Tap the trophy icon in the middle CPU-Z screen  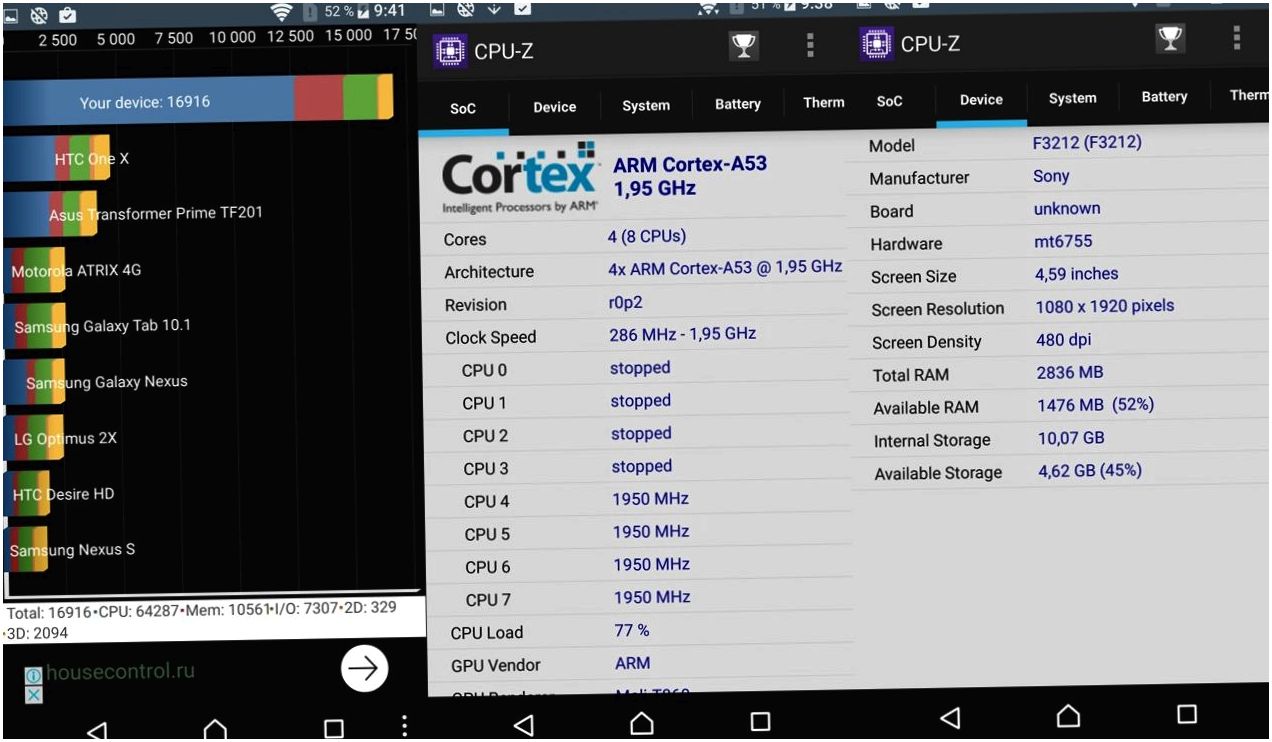(743, 46)
